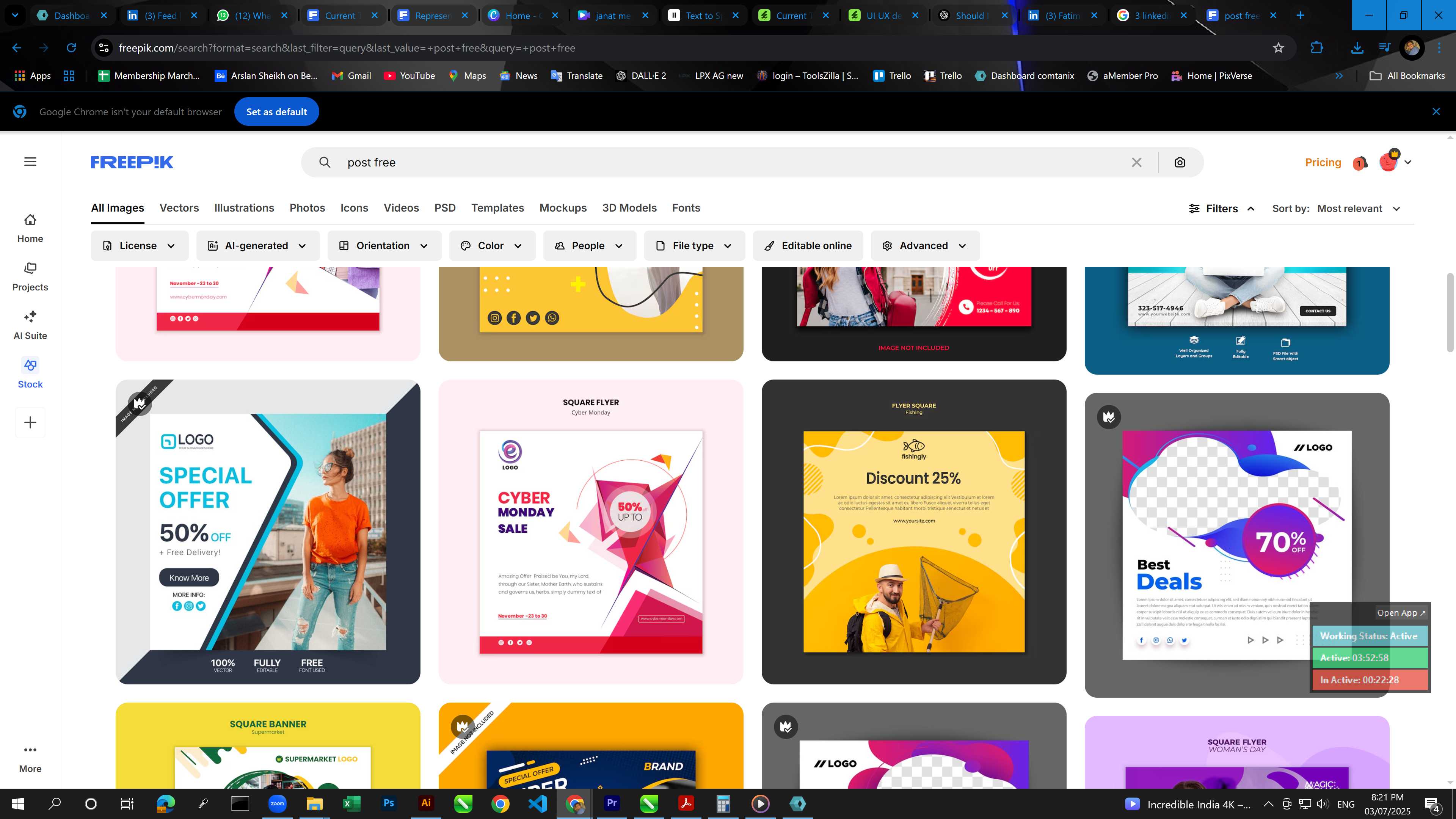Switch to the Templates tab
The image size is (1456, 819).
(x=497, y=208)
